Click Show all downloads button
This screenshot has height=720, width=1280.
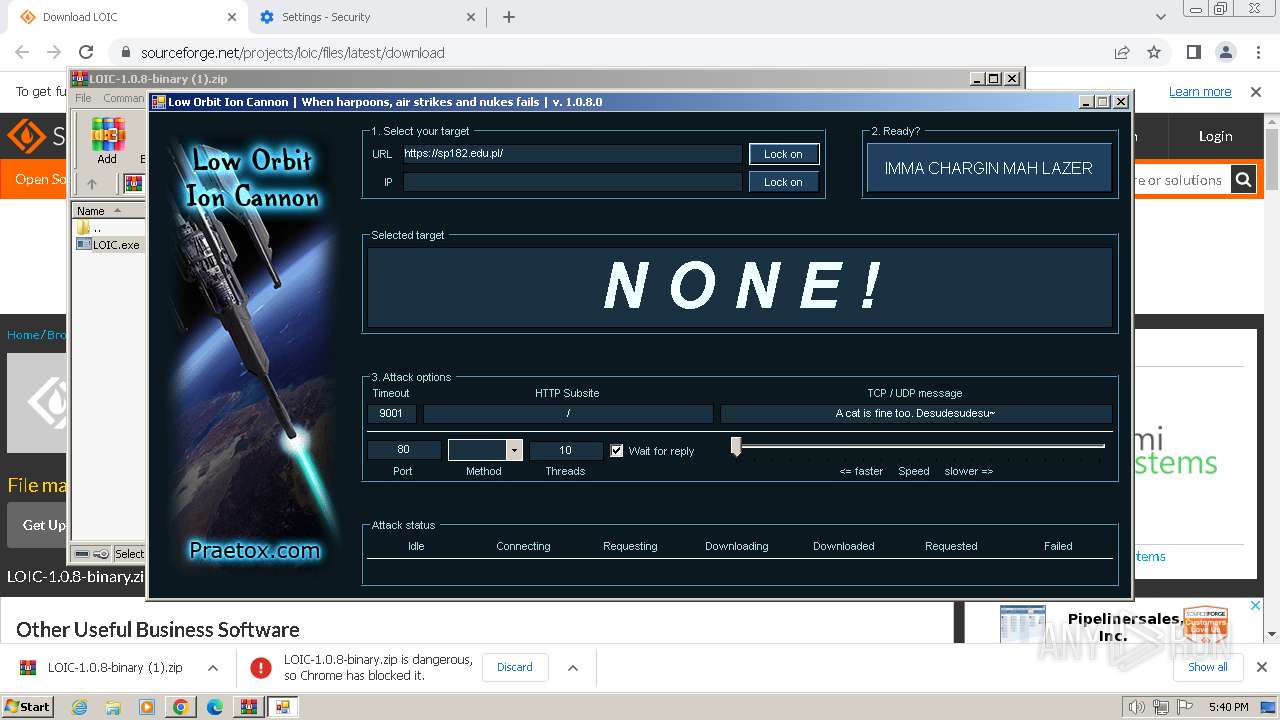[1207, 667]
